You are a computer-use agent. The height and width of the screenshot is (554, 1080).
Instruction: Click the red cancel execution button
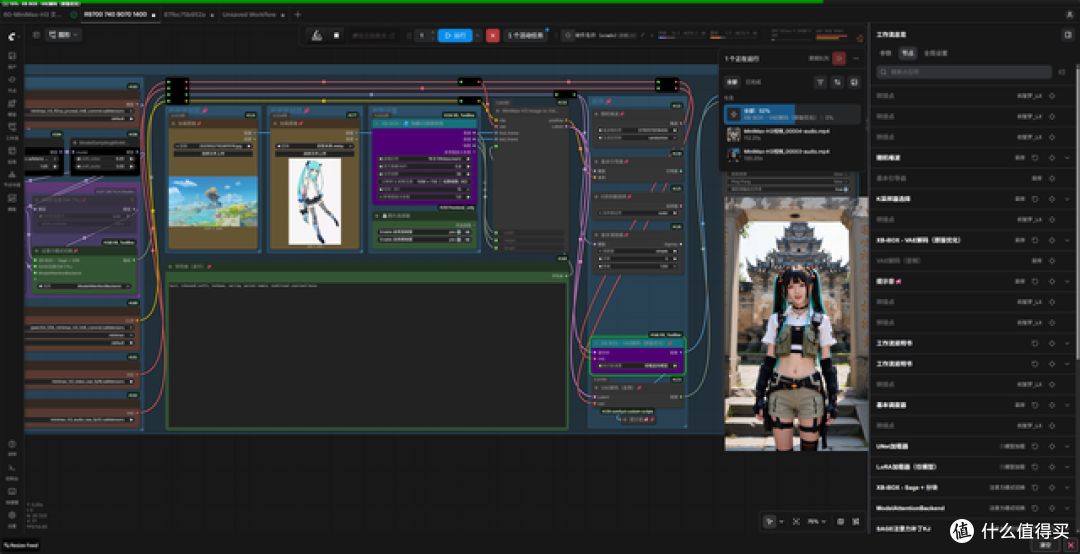coord(492,35)
